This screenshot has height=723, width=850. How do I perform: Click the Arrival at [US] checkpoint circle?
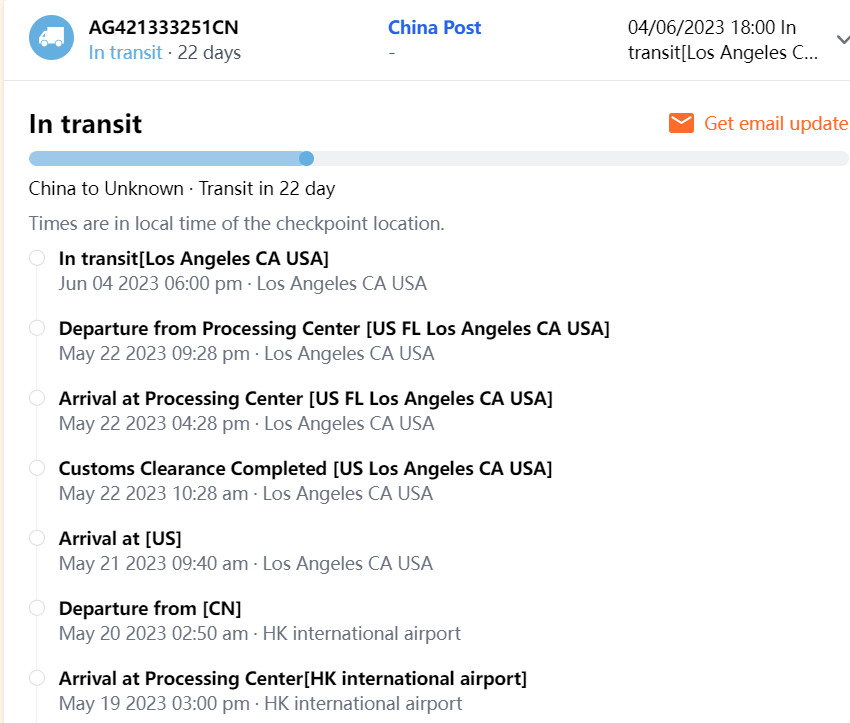[x=37, y=538]
